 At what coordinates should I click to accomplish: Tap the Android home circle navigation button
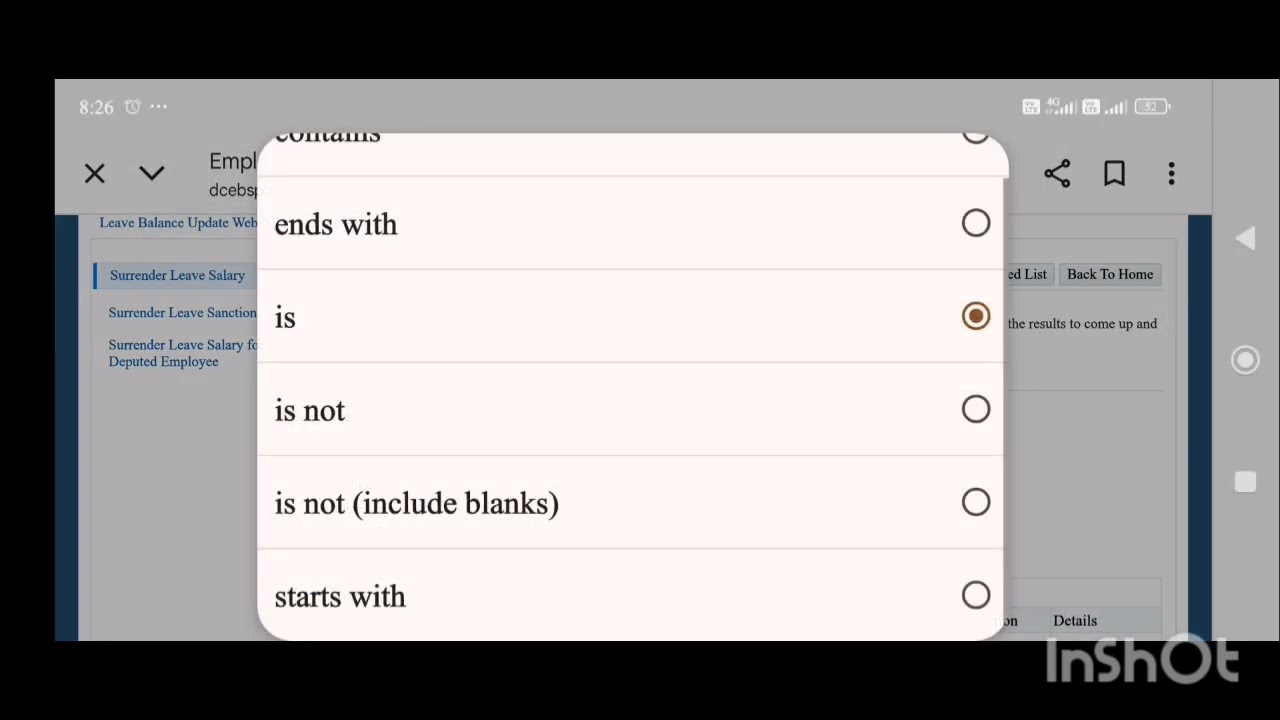point(1245,360)
